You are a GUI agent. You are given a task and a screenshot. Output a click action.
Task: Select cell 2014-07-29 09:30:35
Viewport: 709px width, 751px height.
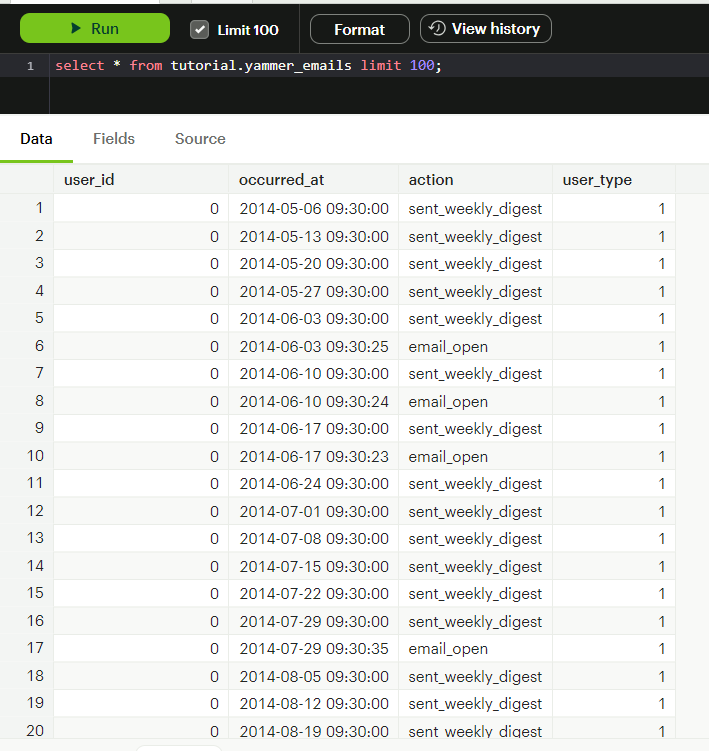314,649
